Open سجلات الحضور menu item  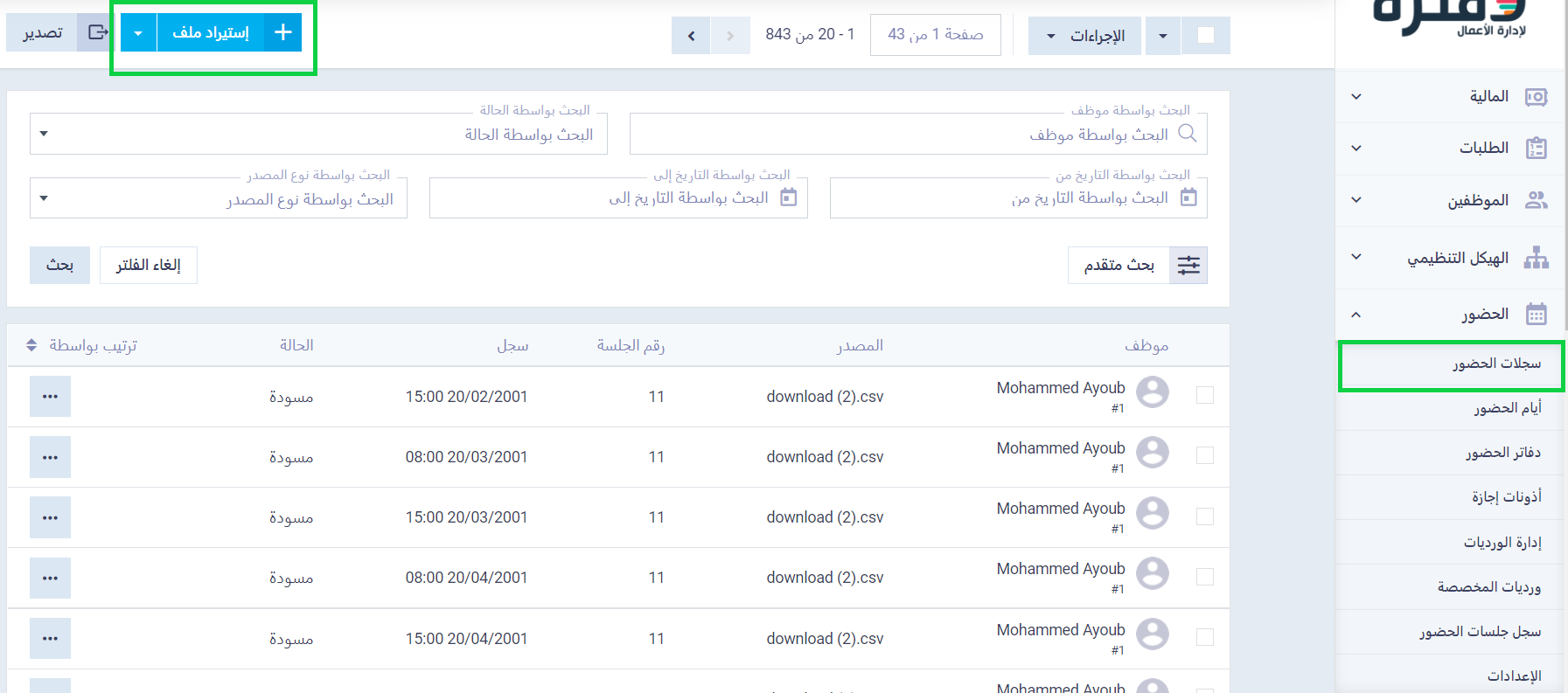pyautogui.click(x=1452, y=364)
